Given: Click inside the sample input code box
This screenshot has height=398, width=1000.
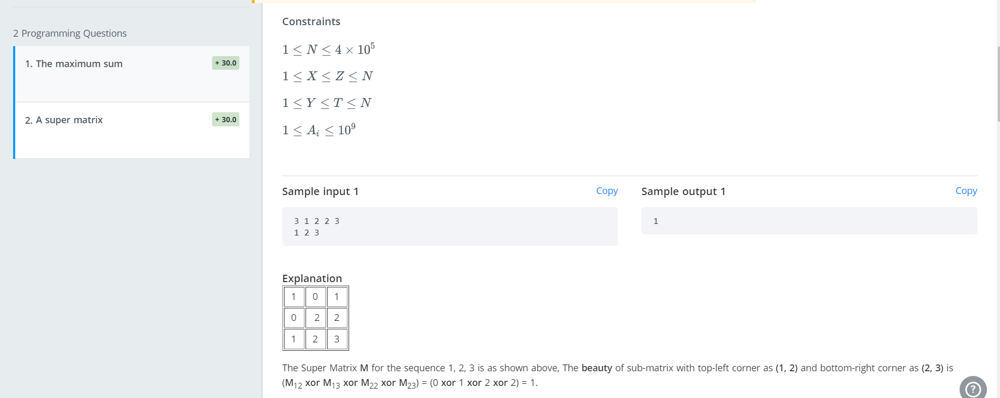Looking at the screenshot, I should 450,226.
